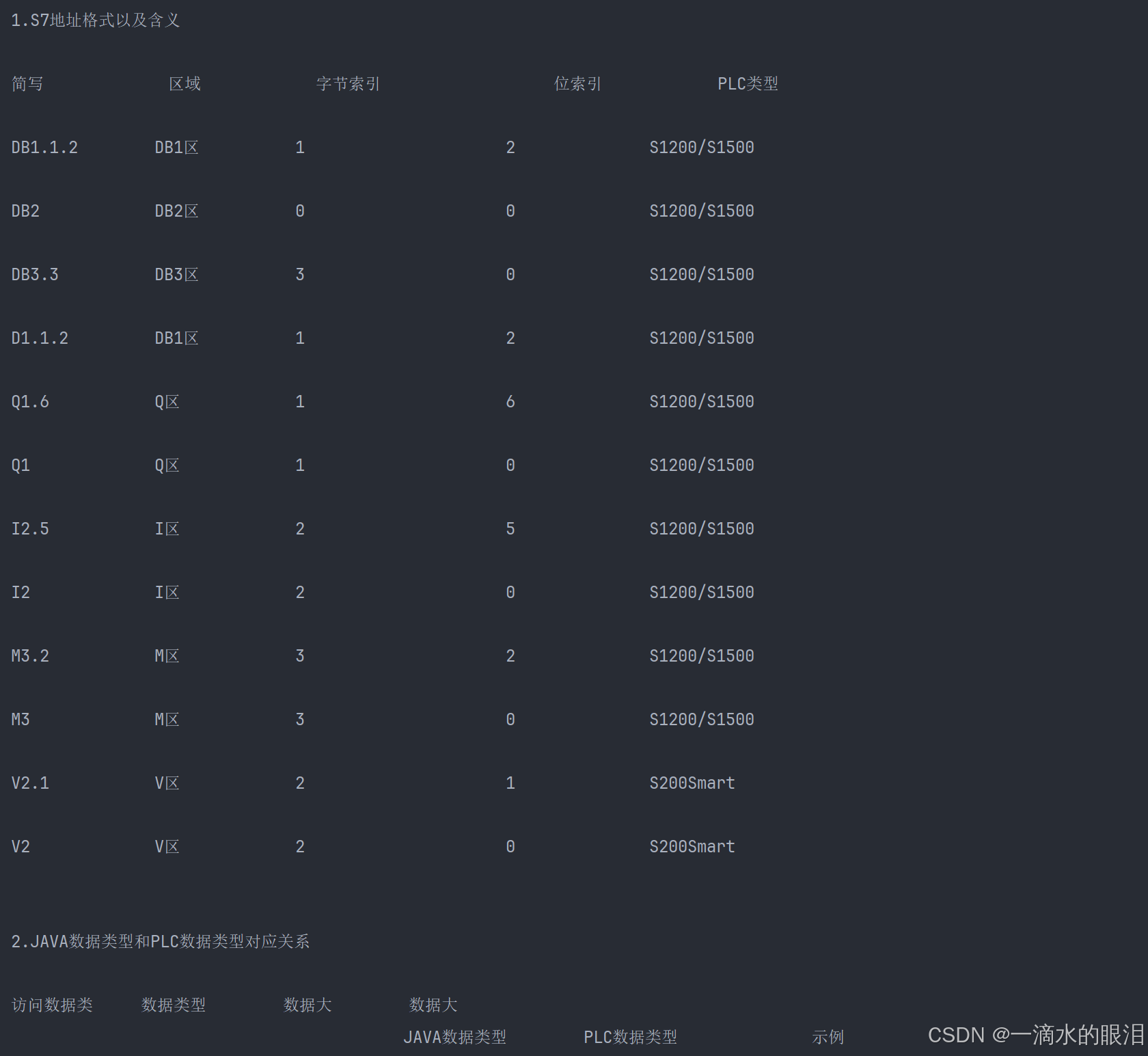Click 'Q区' in the Q1.6 row
This screenshot has height=1056, width=1148.
coord(167,402)
